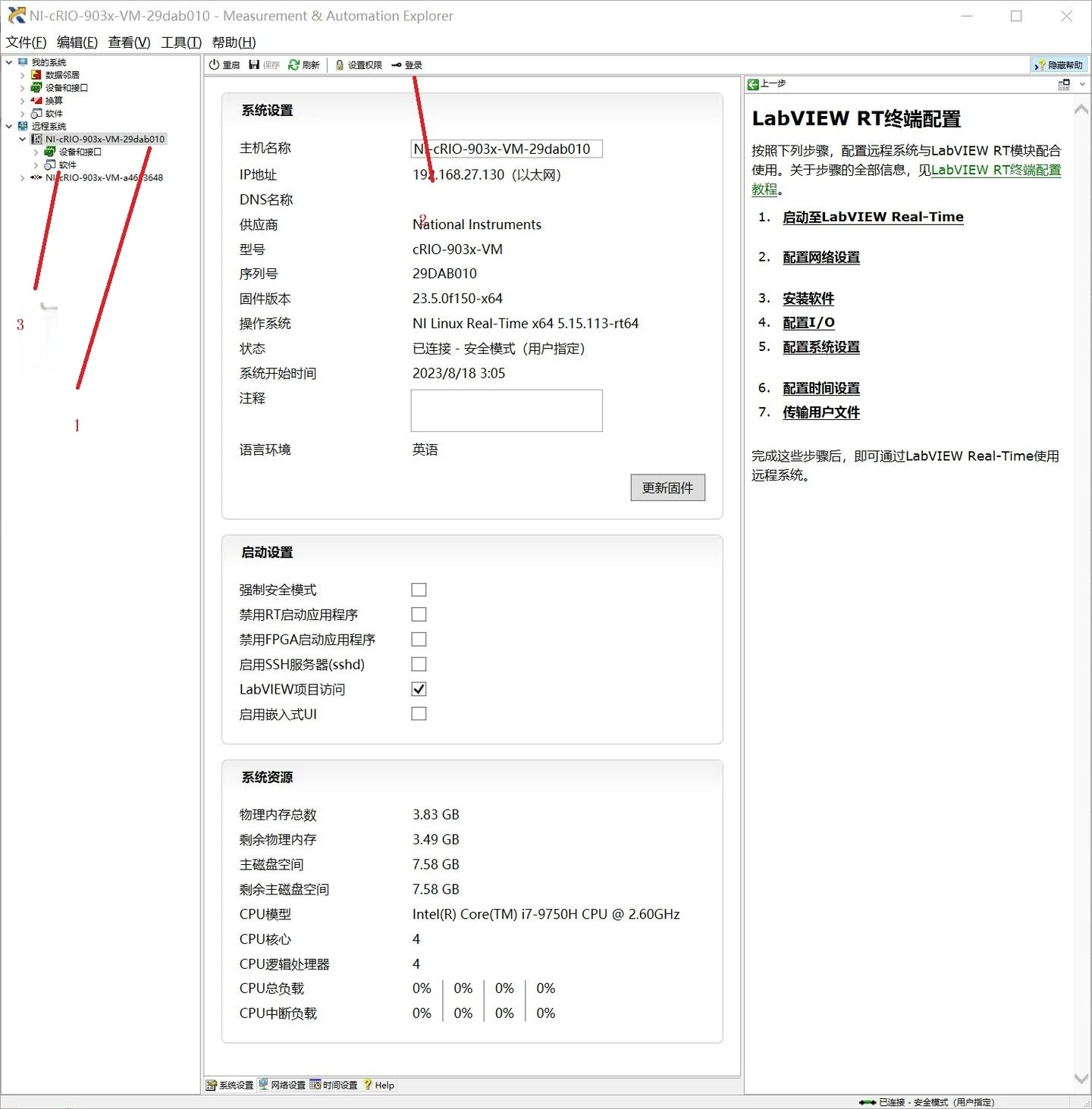Select 软件 icon under cRIO-29dab010
1092x1109 pixels.
pyautogui.click(x=49, y=164)
